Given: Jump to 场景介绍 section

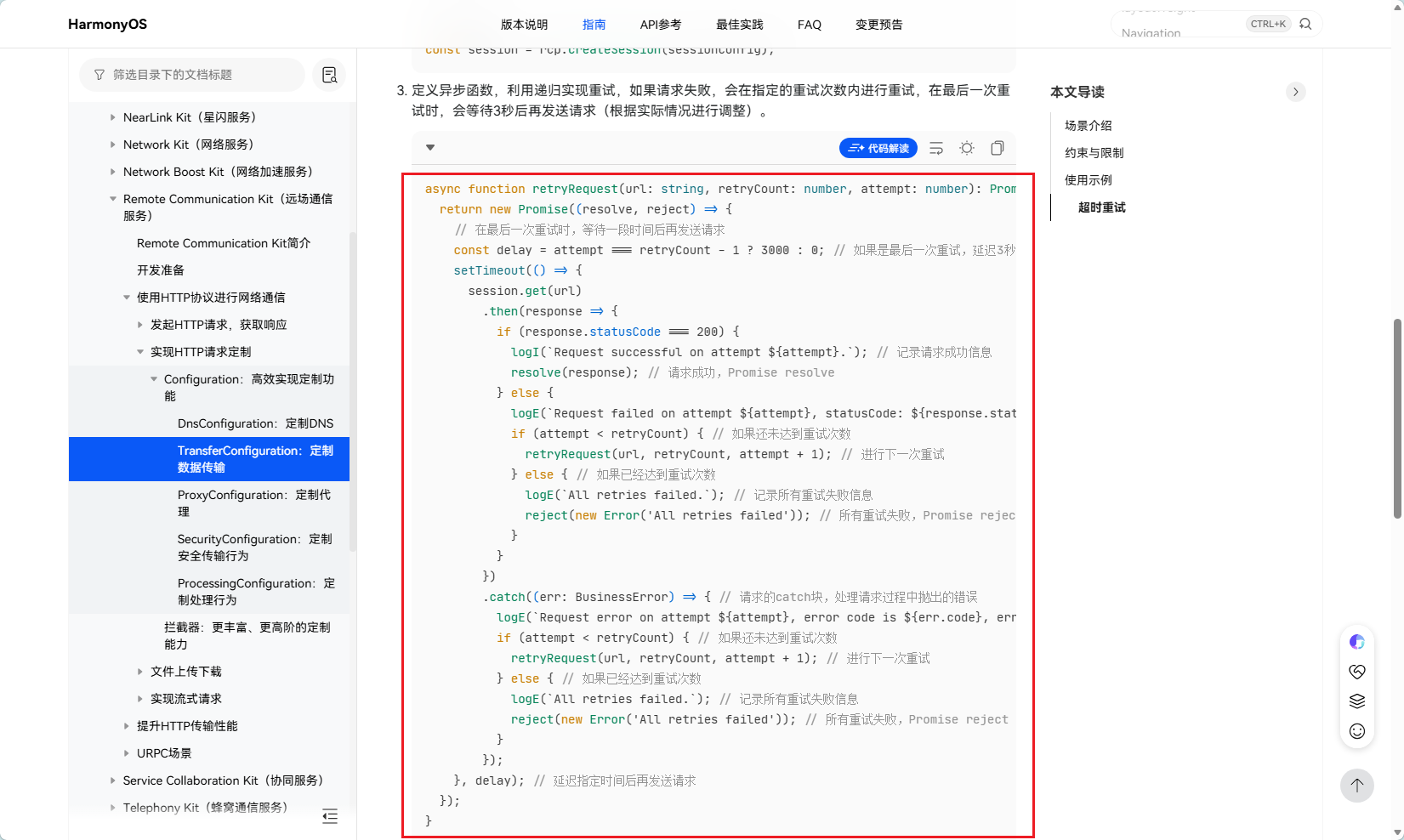Looking at the screenshot, I should (1089, 126).
